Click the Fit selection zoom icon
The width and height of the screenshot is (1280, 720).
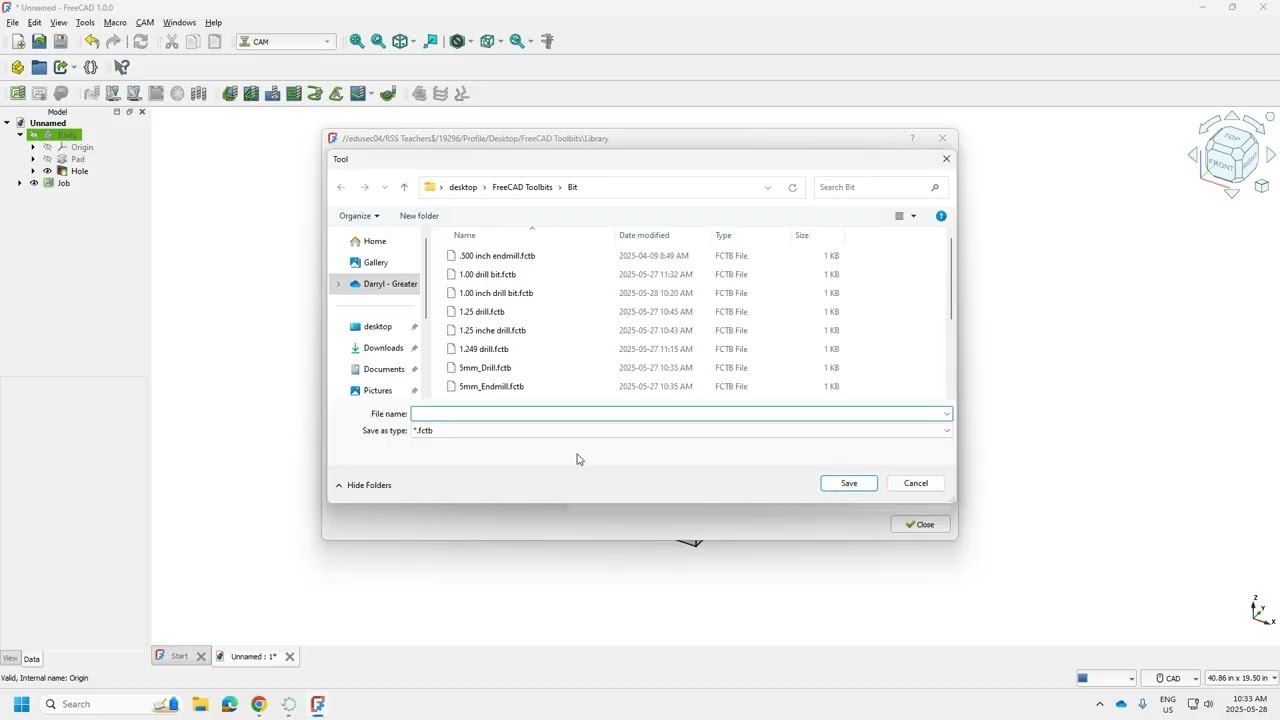coord(378,41)
